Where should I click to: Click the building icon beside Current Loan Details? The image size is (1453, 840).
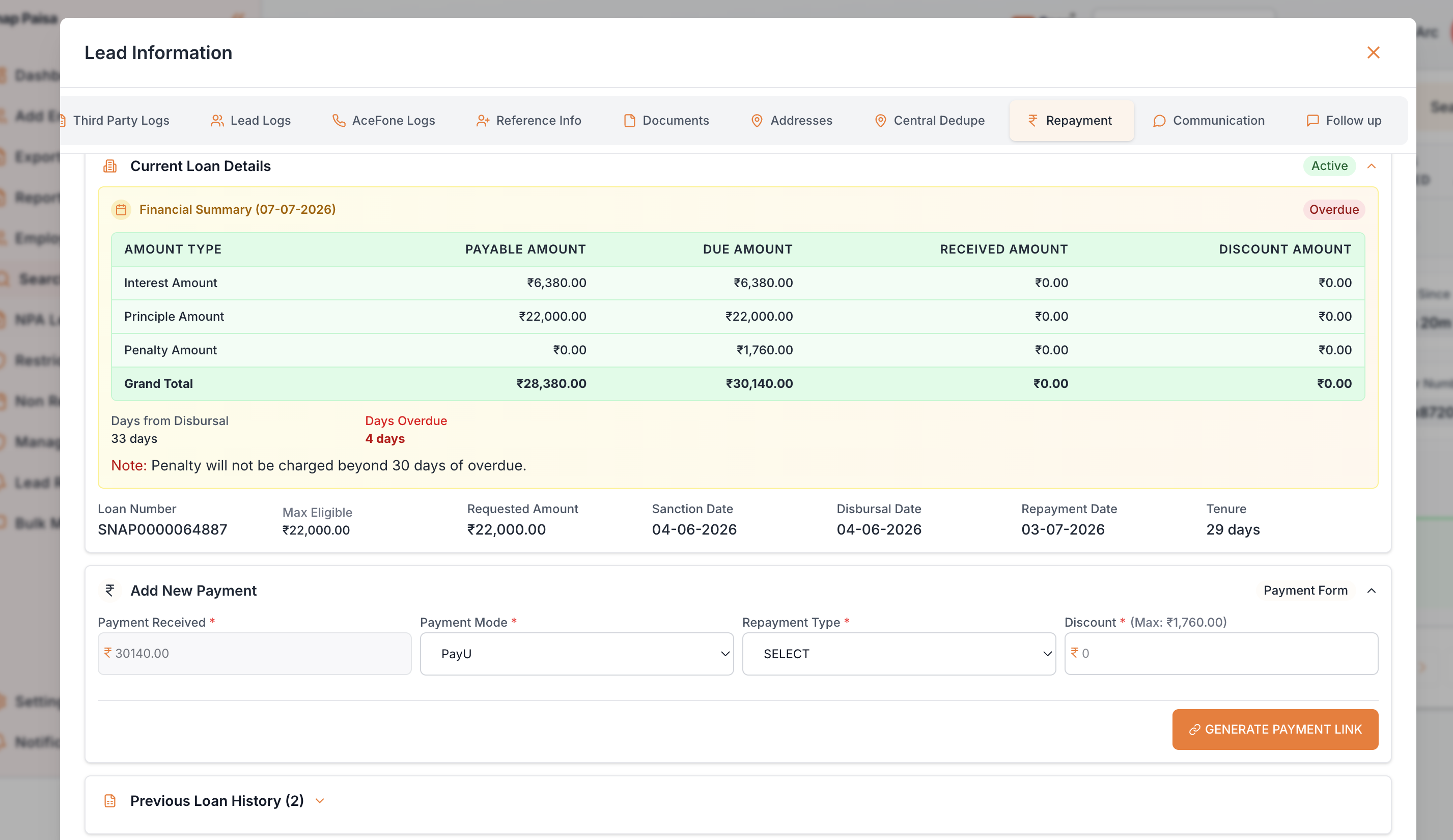[109, 166]
